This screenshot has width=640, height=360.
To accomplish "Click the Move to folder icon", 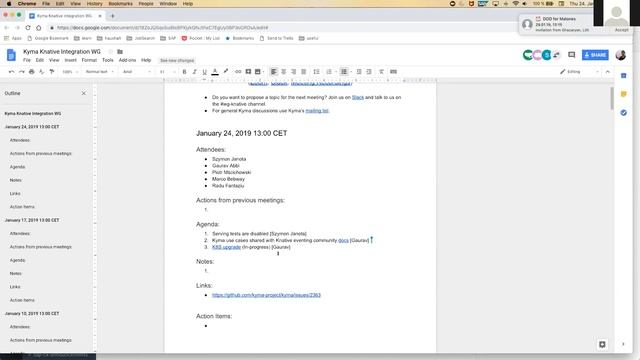I will coord(120,52).
